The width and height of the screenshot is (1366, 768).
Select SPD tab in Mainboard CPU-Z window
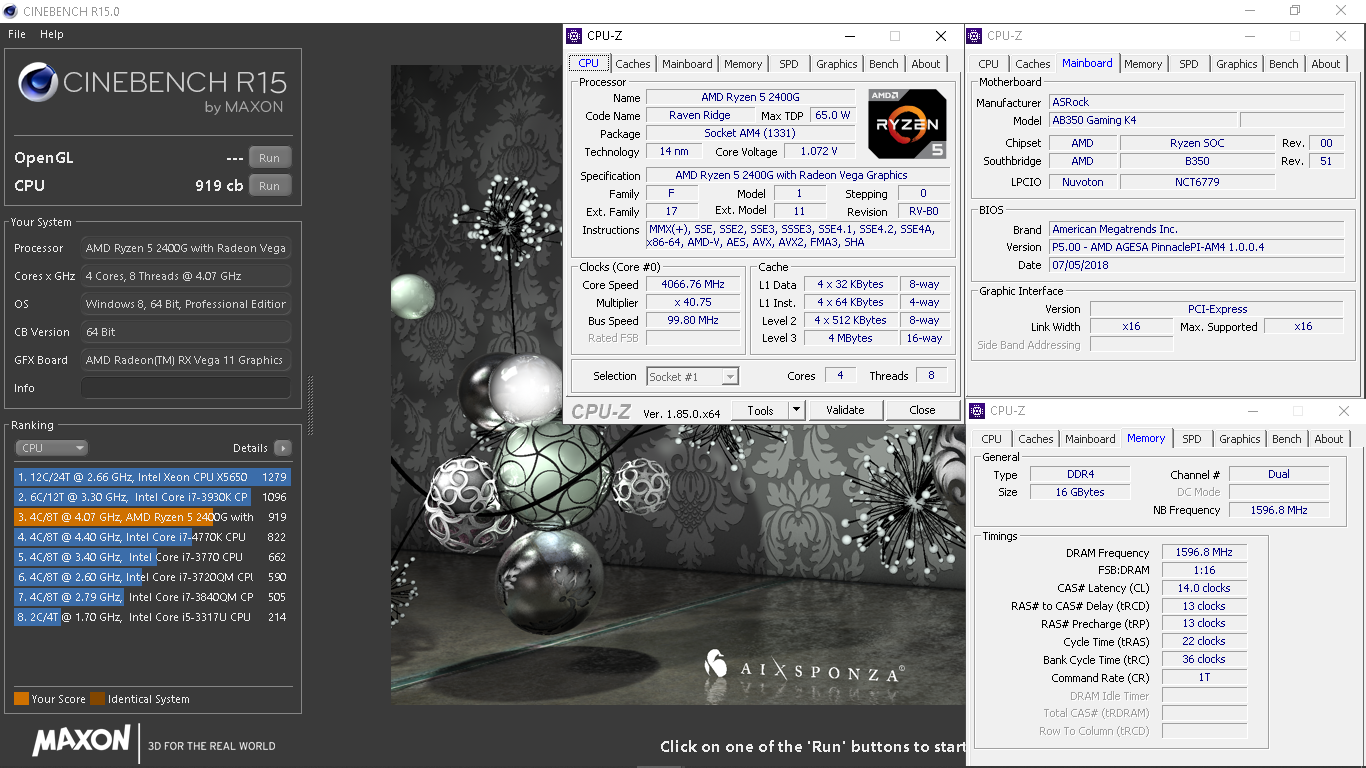[x=1189, y=64]
